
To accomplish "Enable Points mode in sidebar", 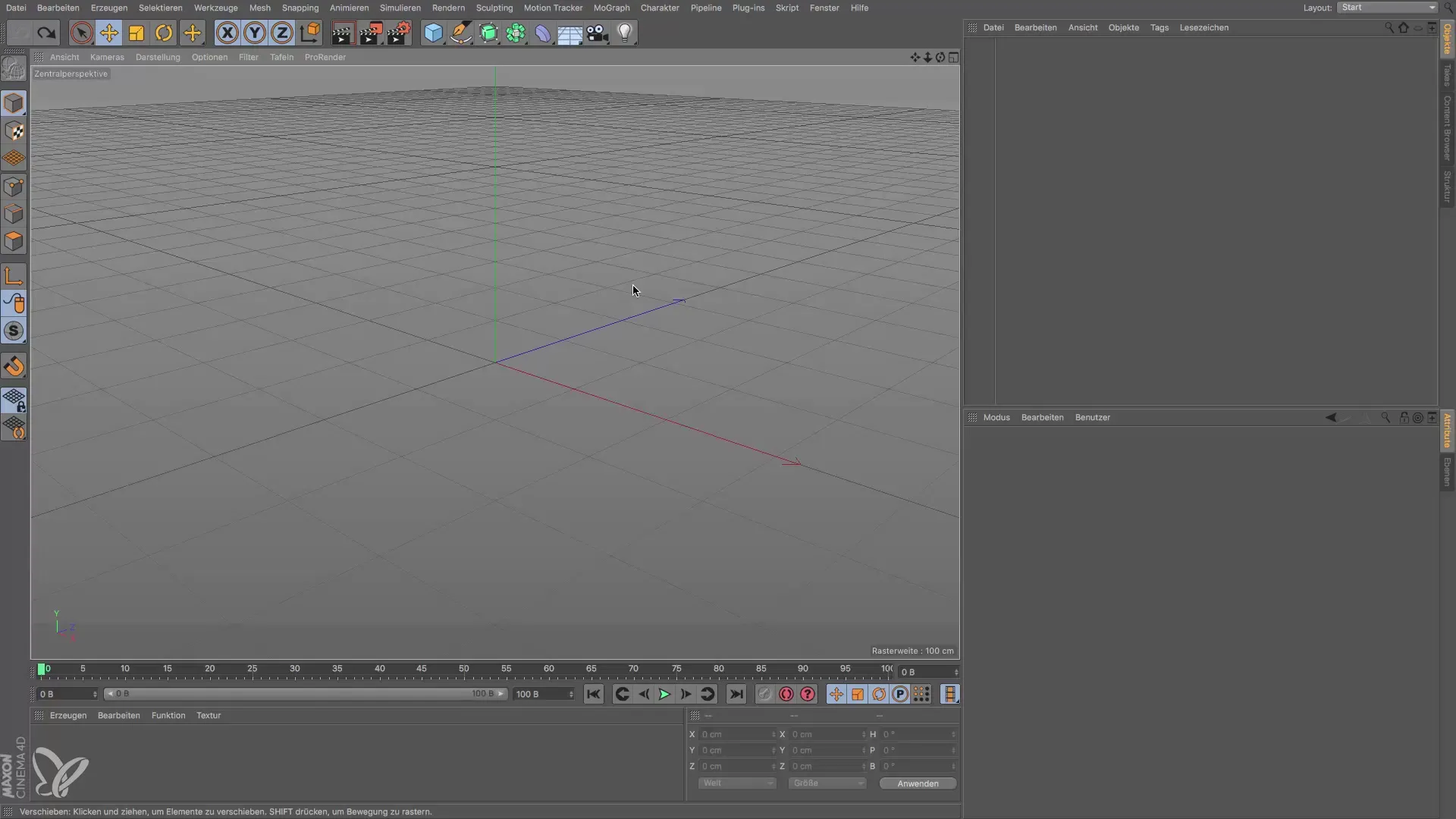I will pyautogui.click(x=14, y=187).
